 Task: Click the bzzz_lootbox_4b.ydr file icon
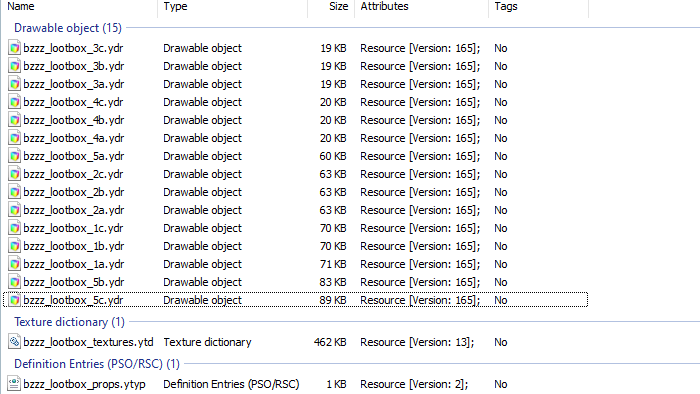pos(14,120)
